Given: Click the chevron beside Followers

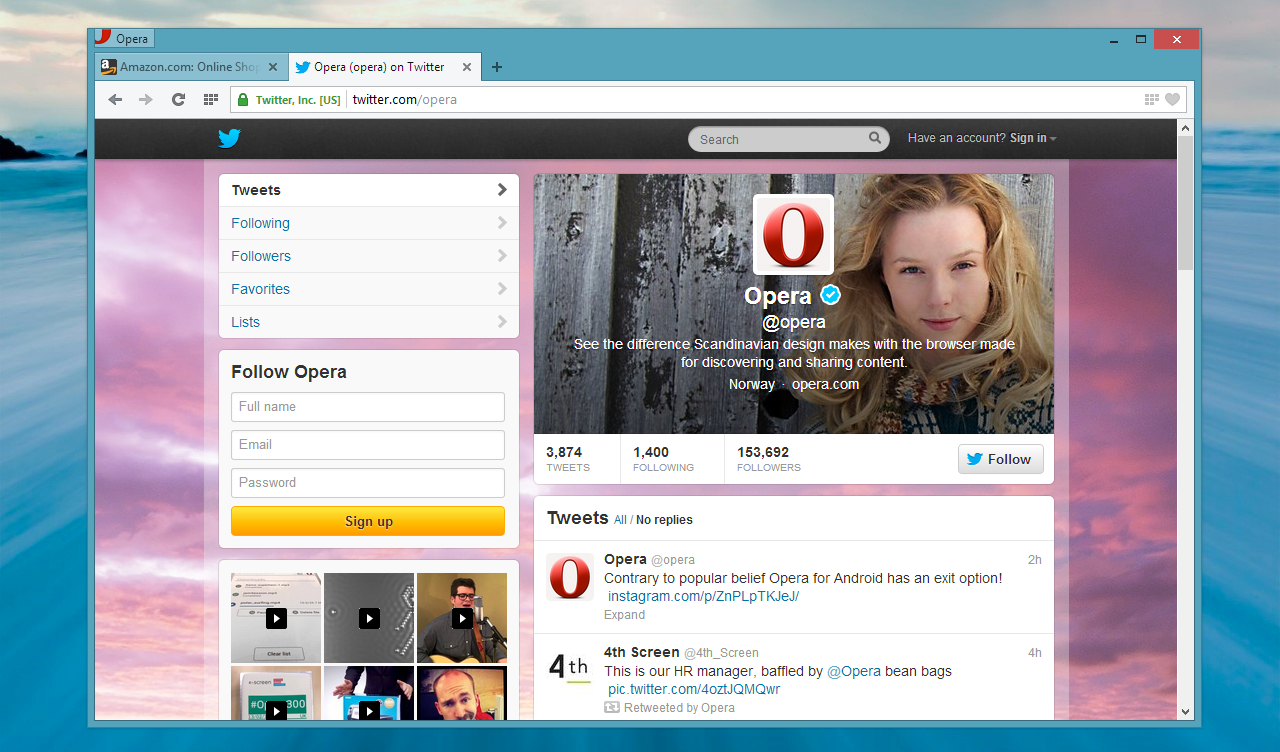Looking at the screenshot, I should 502,256.
